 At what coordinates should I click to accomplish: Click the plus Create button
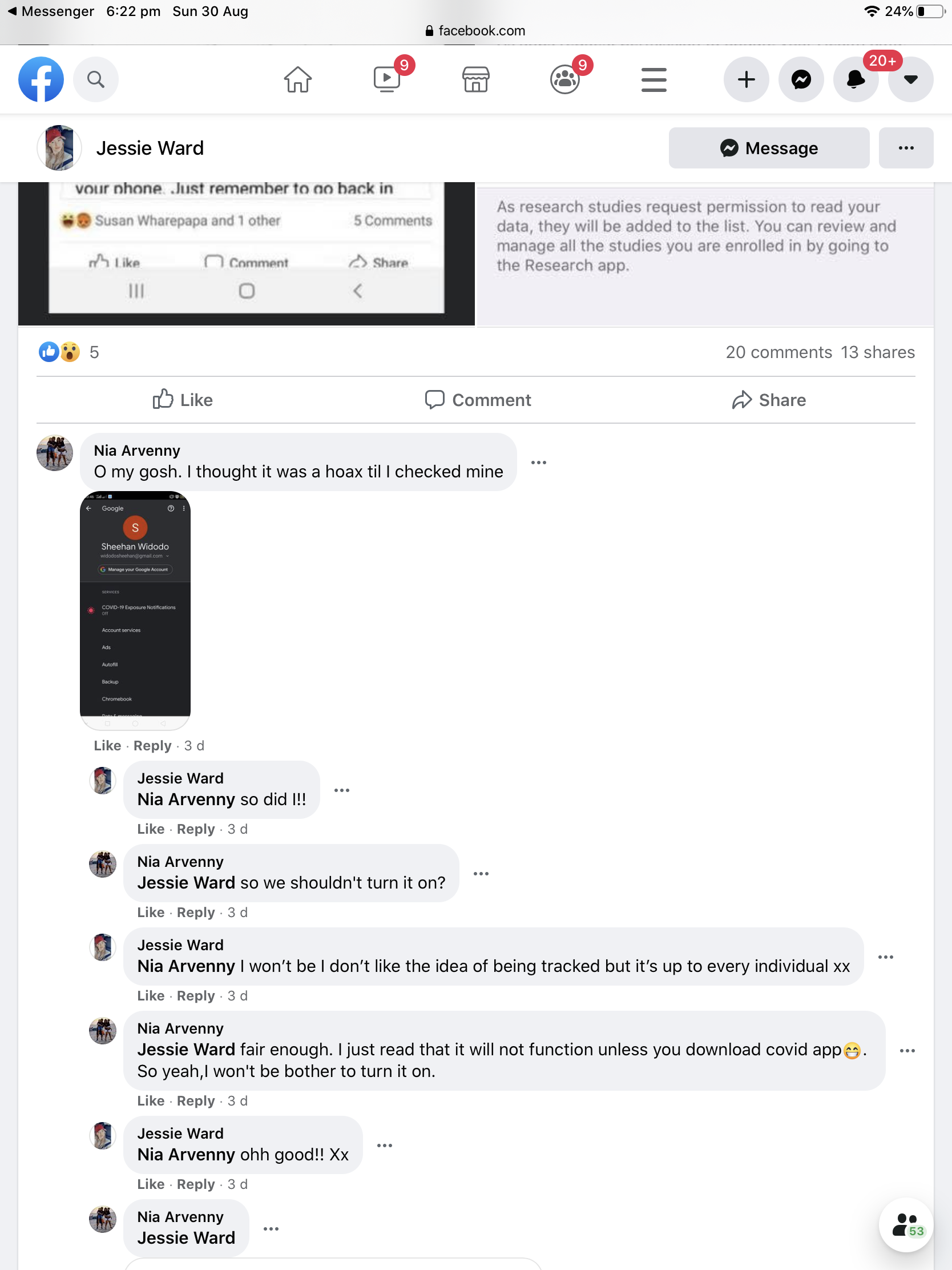[746, 79]
